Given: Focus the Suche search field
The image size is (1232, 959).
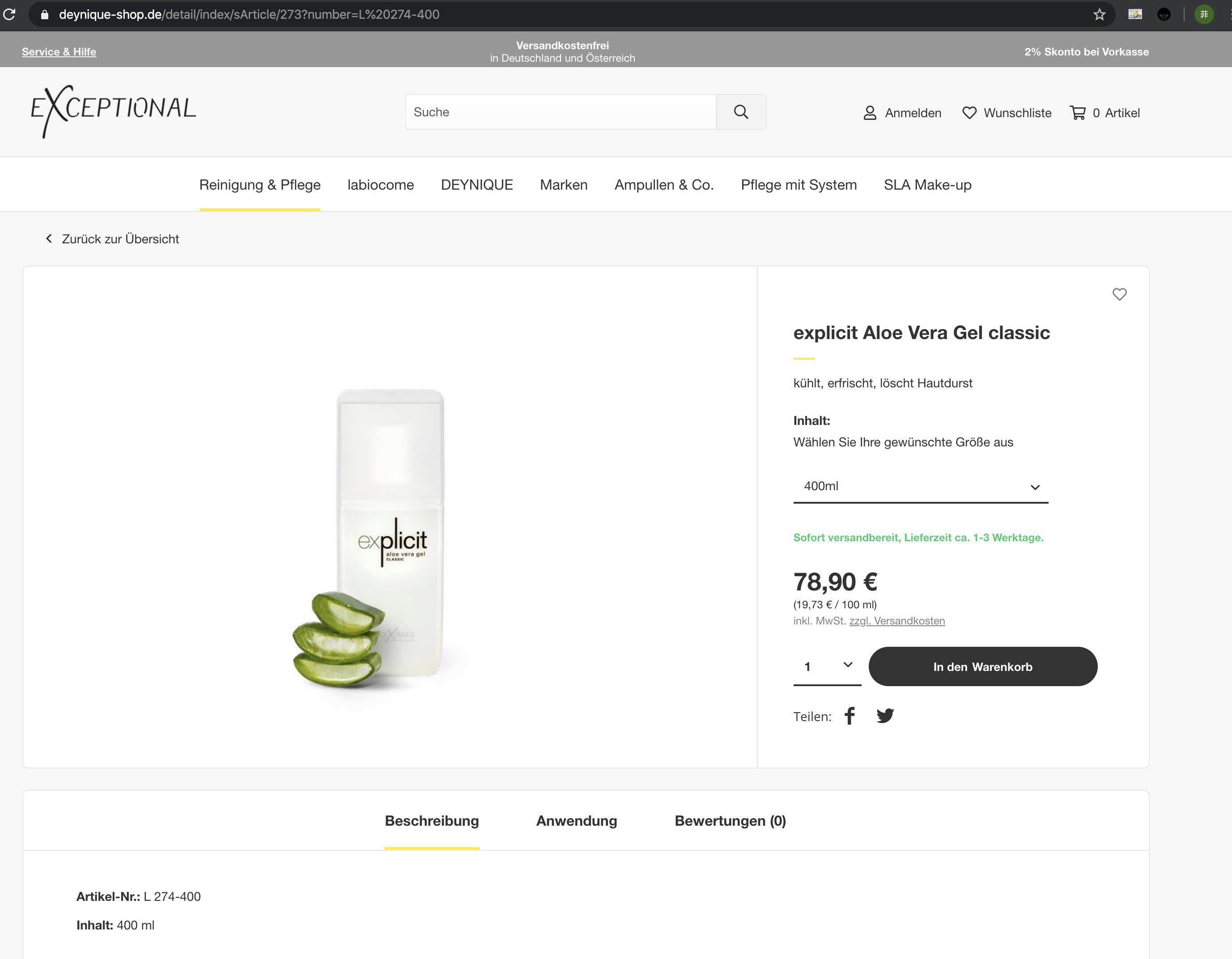Looking at the screenshot, I should [x=561, y=112].
